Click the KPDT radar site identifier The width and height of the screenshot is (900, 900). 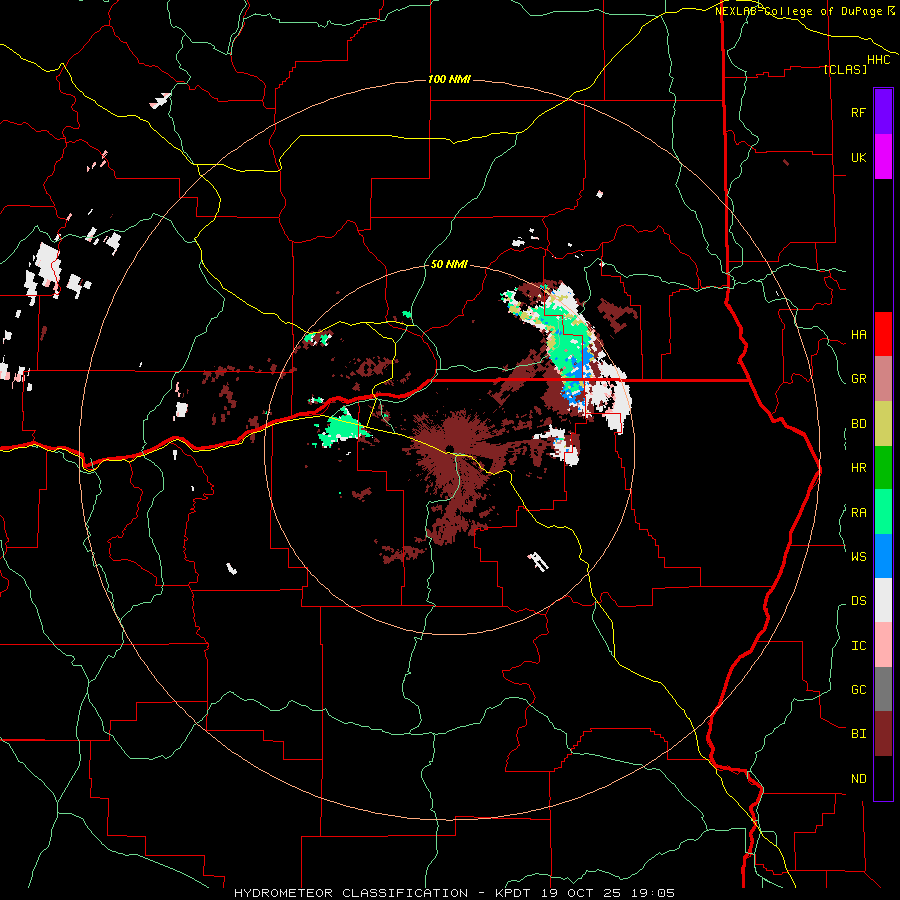[511, 893]
